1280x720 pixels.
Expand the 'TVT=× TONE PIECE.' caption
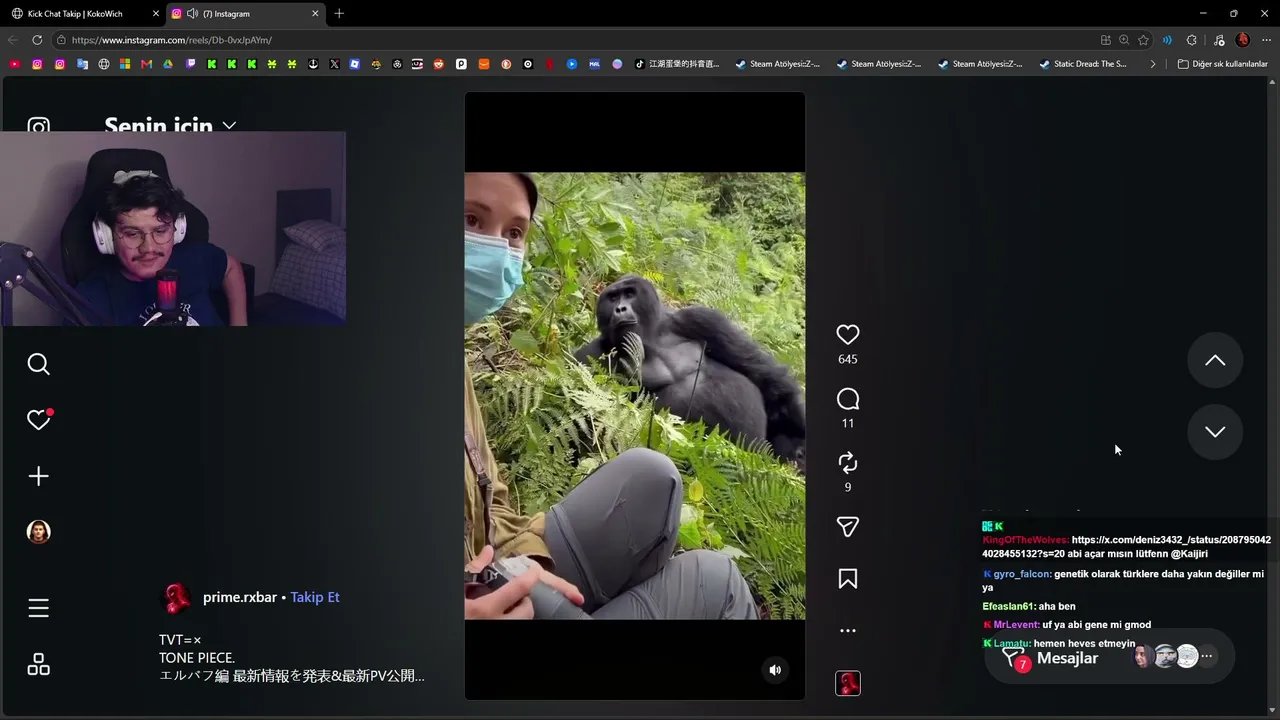[x=292, y=658]
